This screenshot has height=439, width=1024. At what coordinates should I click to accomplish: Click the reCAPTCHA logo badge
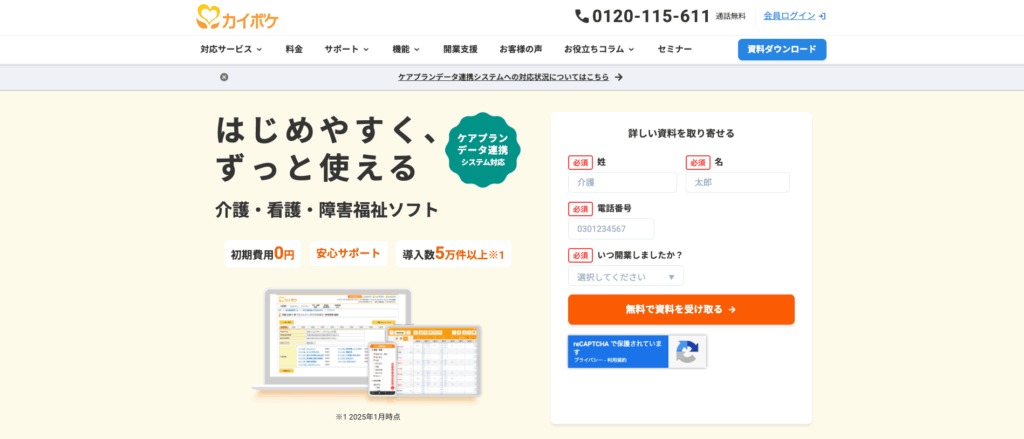point(686,352)
